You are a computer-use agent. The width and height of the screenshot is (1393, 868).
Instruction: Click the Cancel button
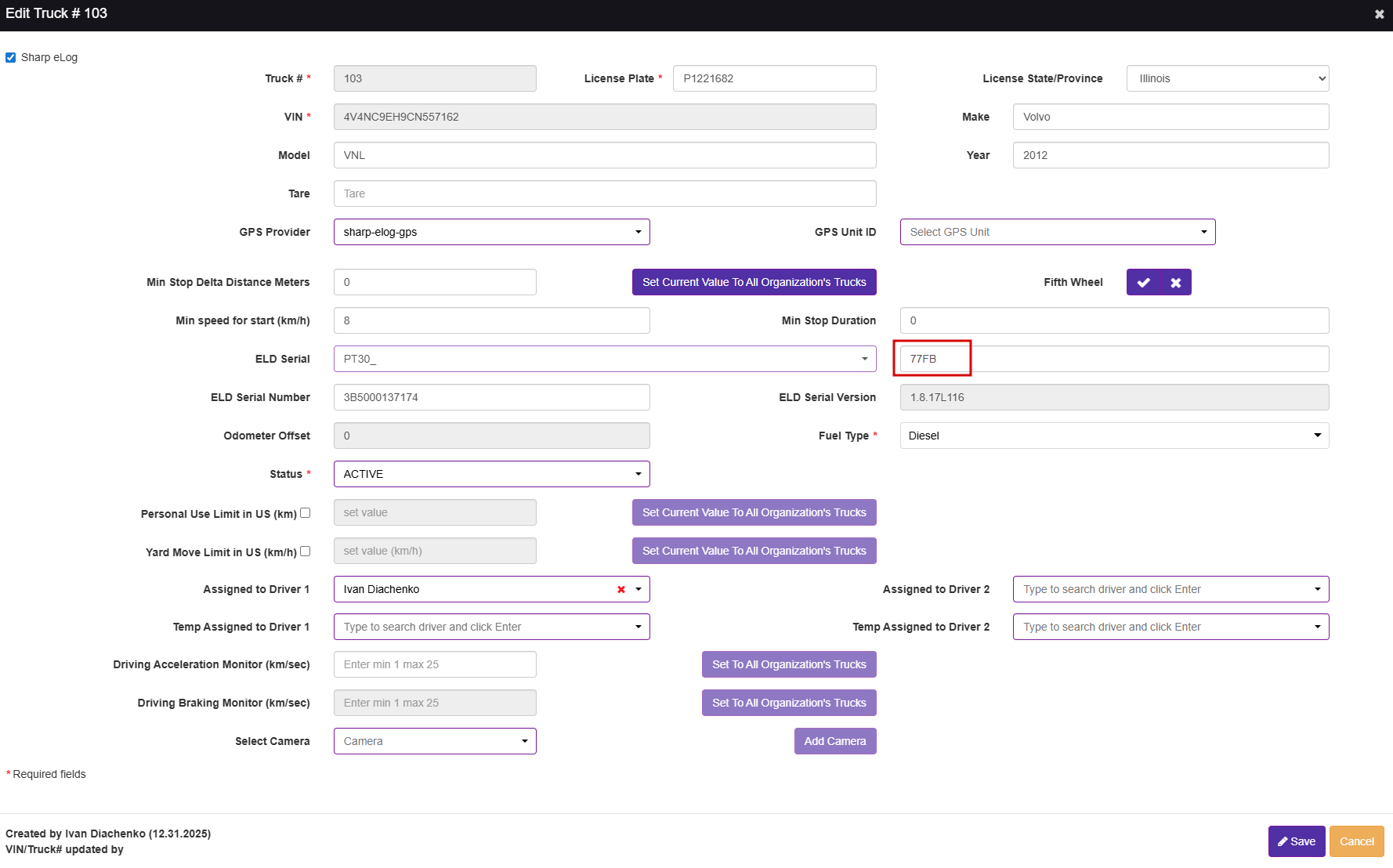(x=1356, y=842)
